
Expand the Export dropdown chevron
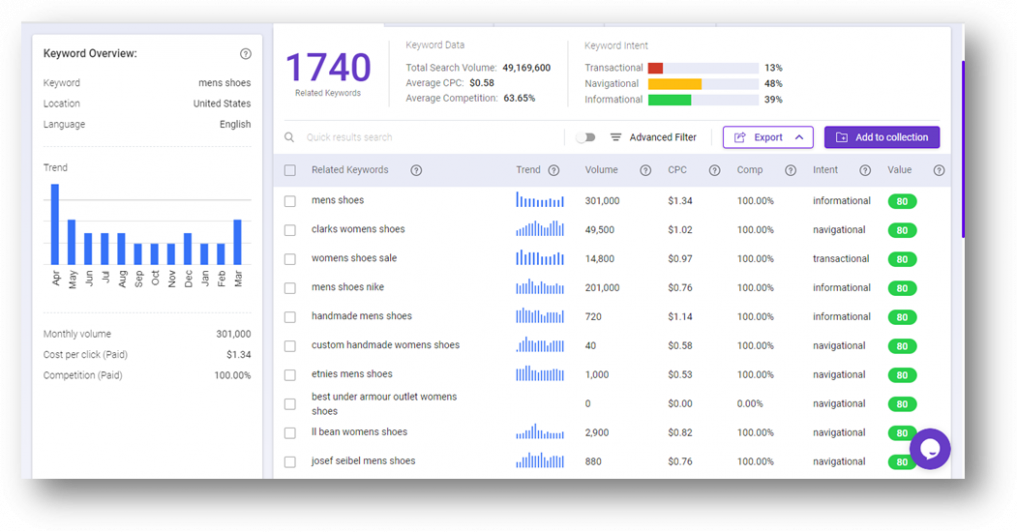[799, 138]
